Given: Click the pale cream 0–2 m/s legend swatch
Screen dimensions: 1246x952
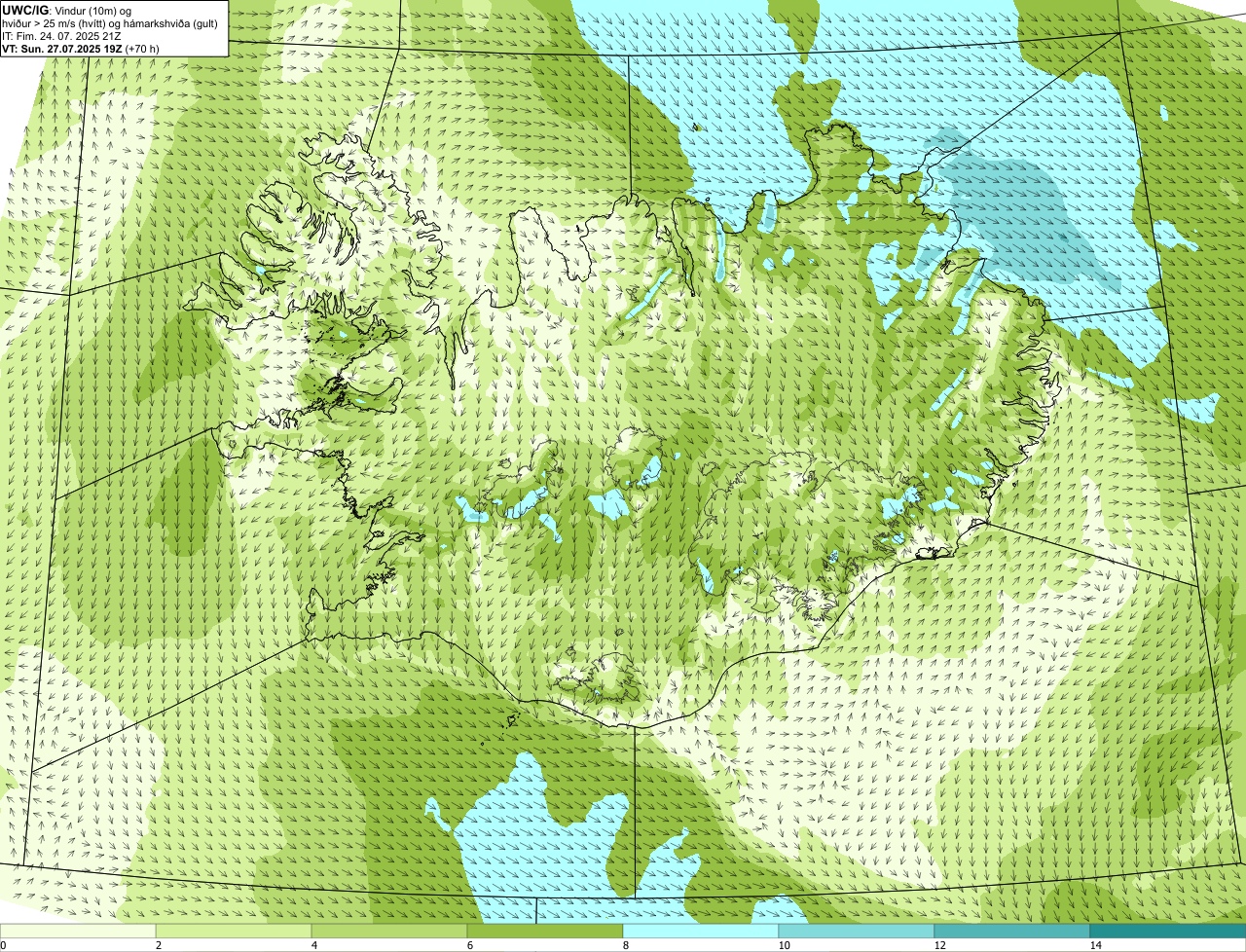Looking at the screenshot, I should [78, 931].
